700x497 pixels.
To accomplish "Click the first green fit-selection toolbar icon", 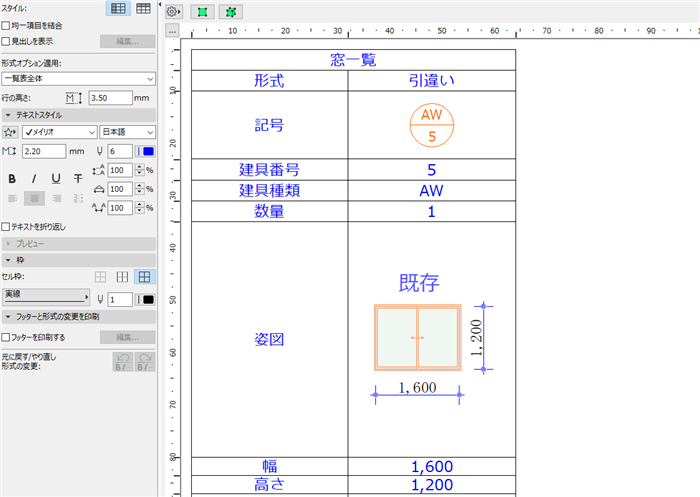I will pos(202,12).
